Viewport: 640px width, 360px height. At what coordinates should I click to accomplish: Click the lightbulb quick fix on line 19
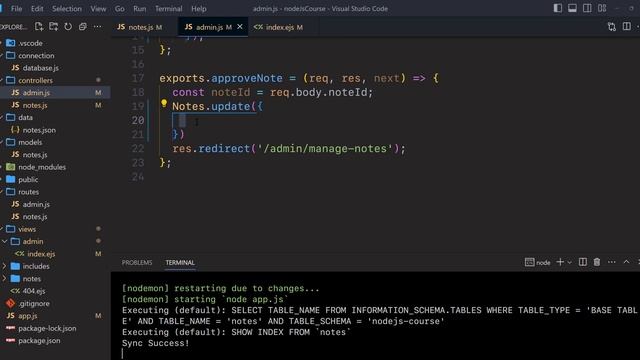tap(164, 104)
